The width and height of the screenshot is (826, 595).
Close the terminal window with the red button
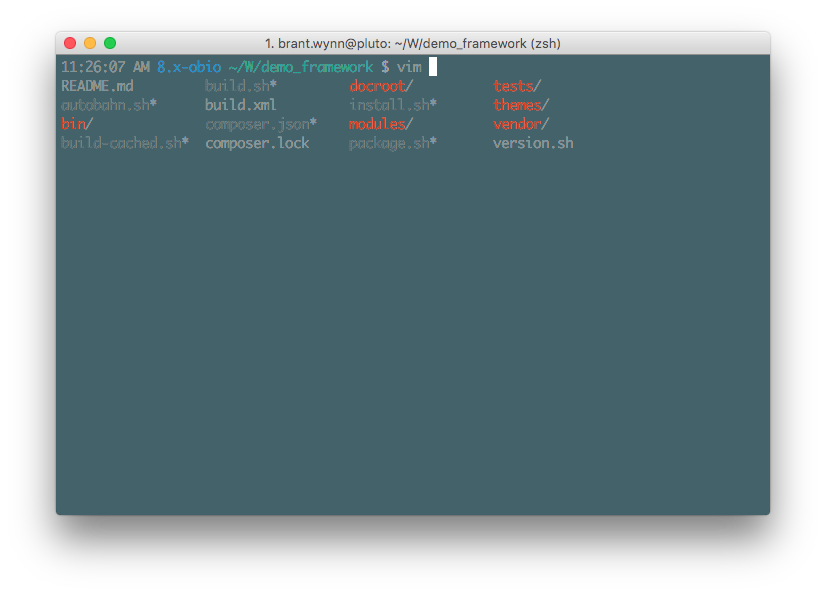pos(70,43)
